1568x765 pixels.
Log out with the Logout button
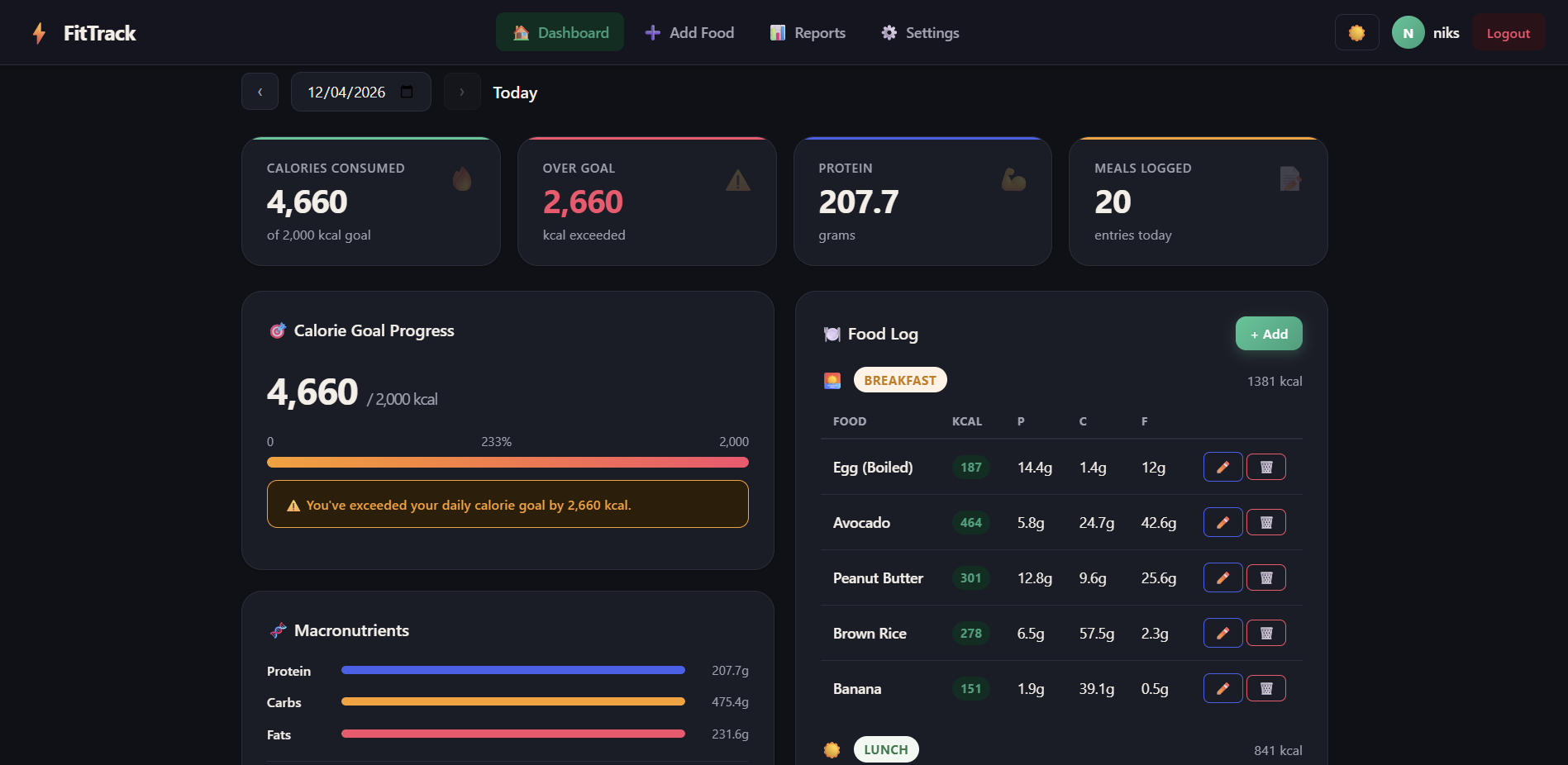pos(1508,33)
